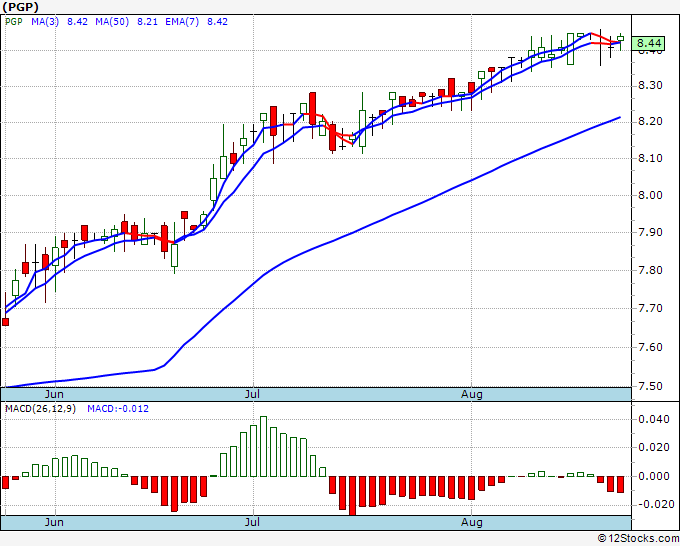The width and height of the screenshot is (680, 546).
Task: Click the 0.000 MACD axis label
Action: pos(654,476)
